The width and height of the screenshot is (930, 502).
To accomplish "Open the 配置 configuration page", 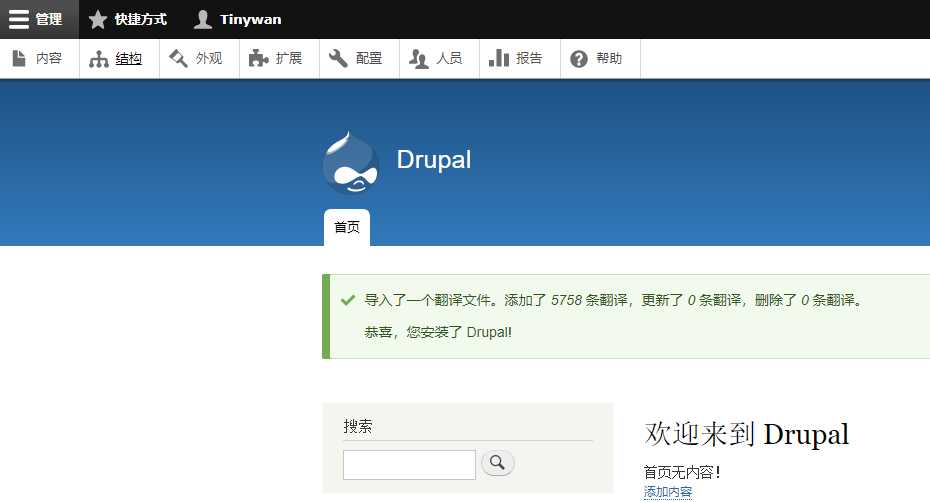I will point(359,58).
